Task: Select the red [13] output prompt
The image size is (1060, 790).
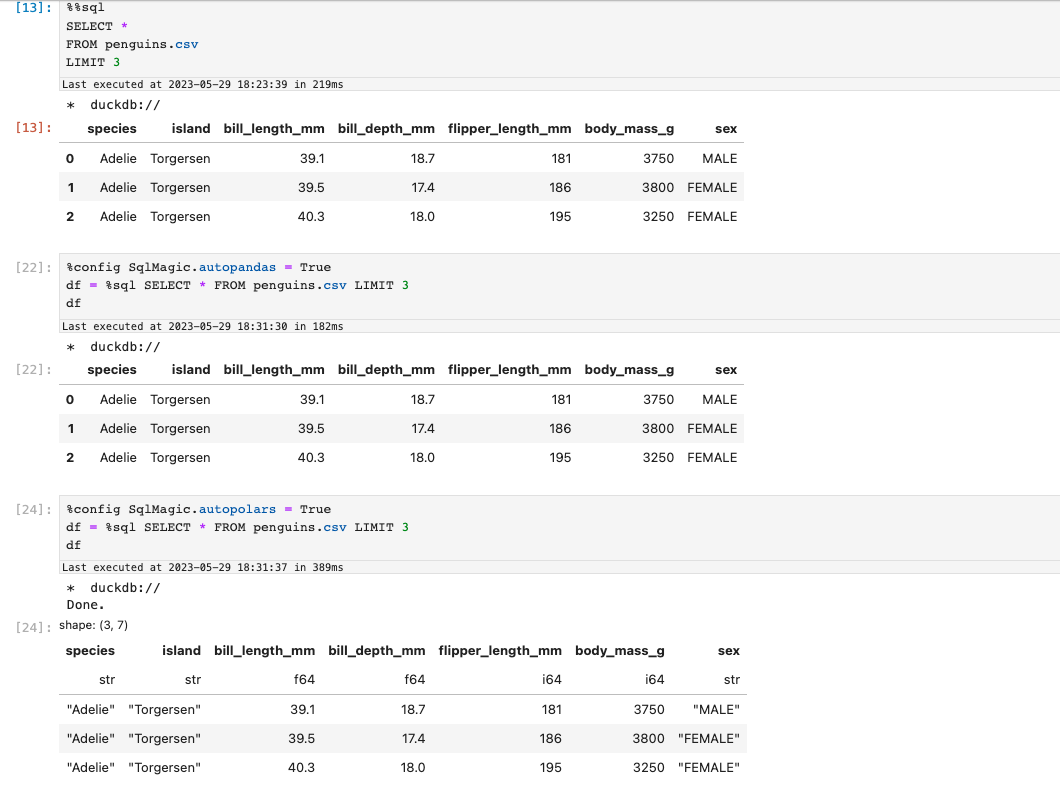Action: [x=34, y=128]
